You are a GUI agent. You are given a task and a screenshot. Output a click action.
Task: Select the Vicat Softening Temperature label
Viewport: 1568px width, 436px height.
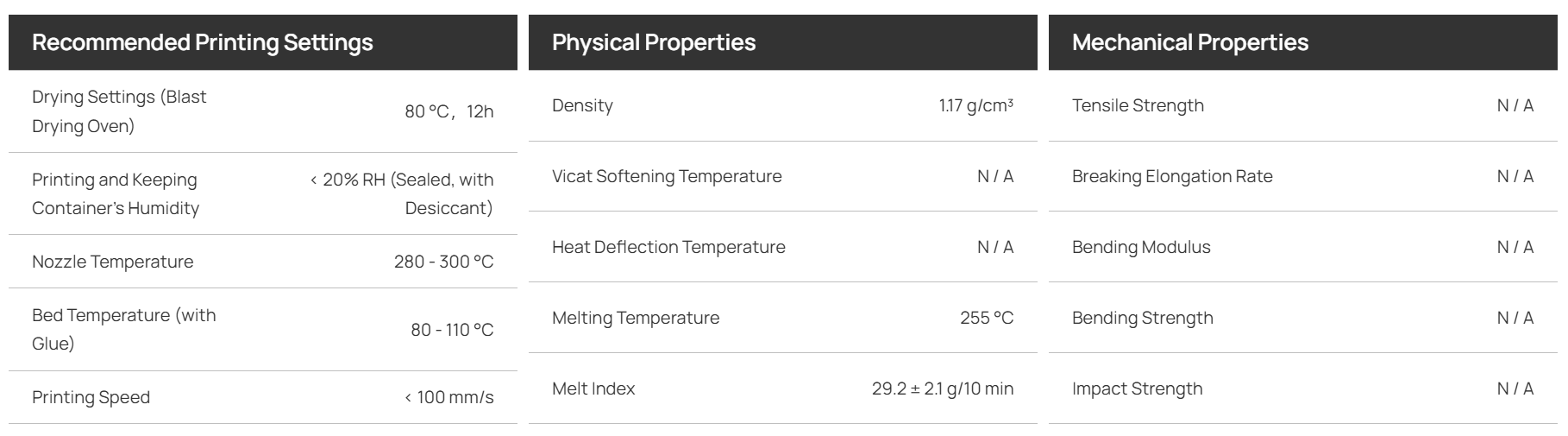[x=667, y=176]
